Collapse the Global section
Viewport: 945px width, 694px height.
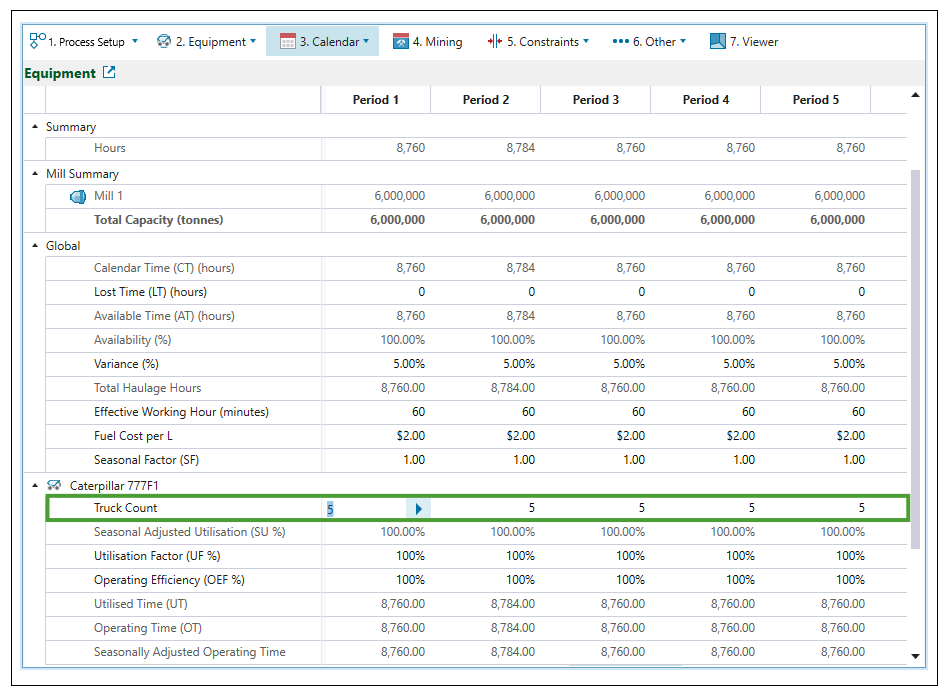pos(35,245)
